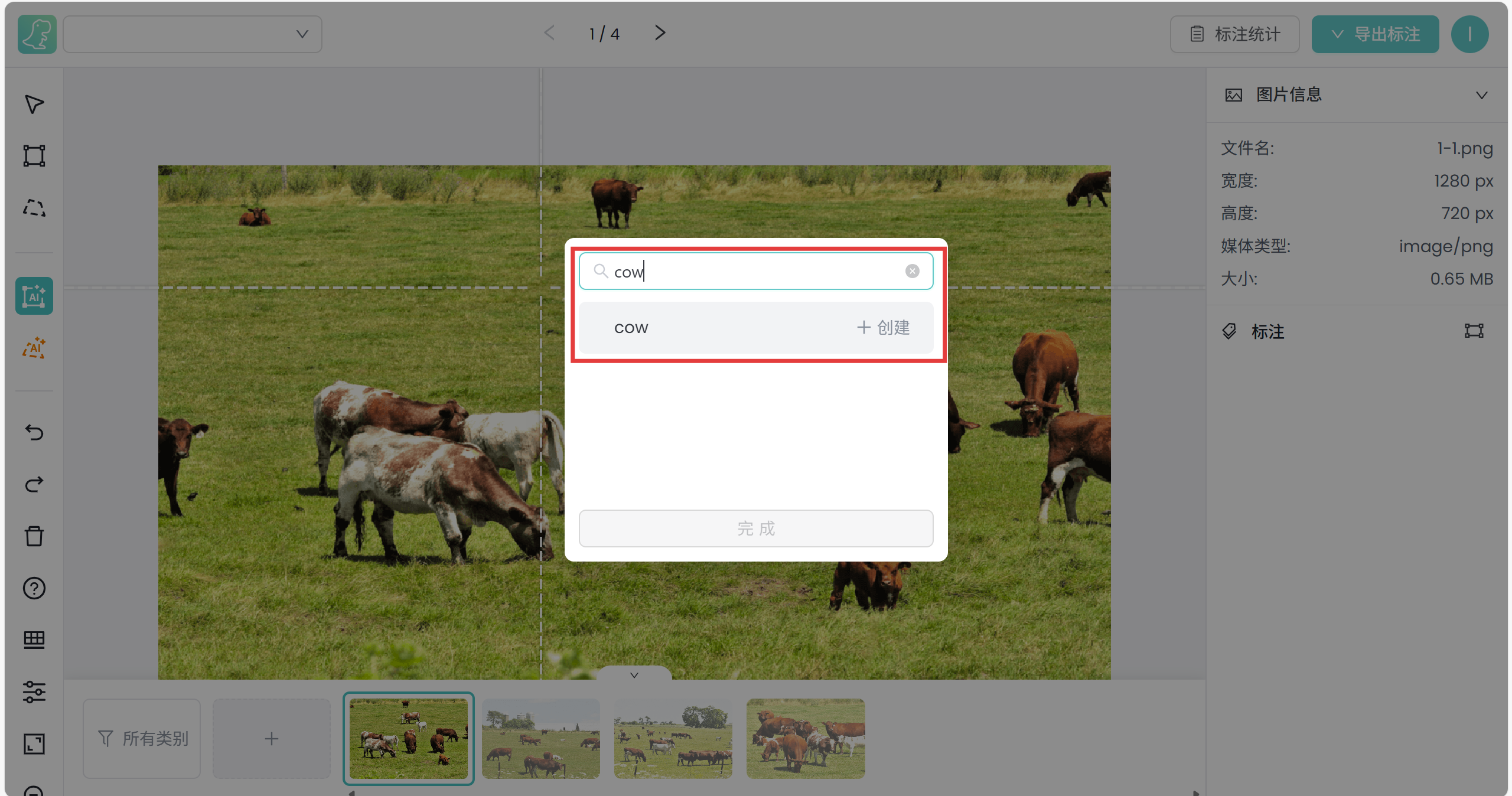Collapse the 图片信息 panel chevron
Image resolution: width=1512 pixels, height=796 pixels.
[x=1481, y=95]
